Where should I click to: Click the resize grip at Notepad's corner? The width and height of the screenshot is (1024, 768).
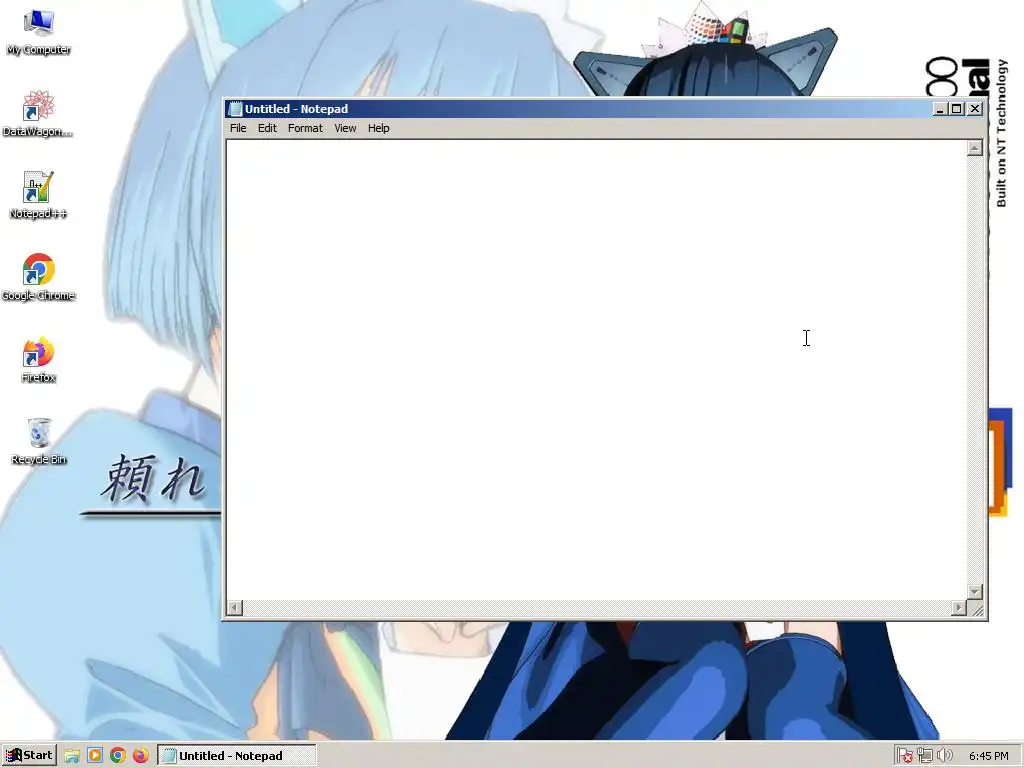tap(977, 610)
